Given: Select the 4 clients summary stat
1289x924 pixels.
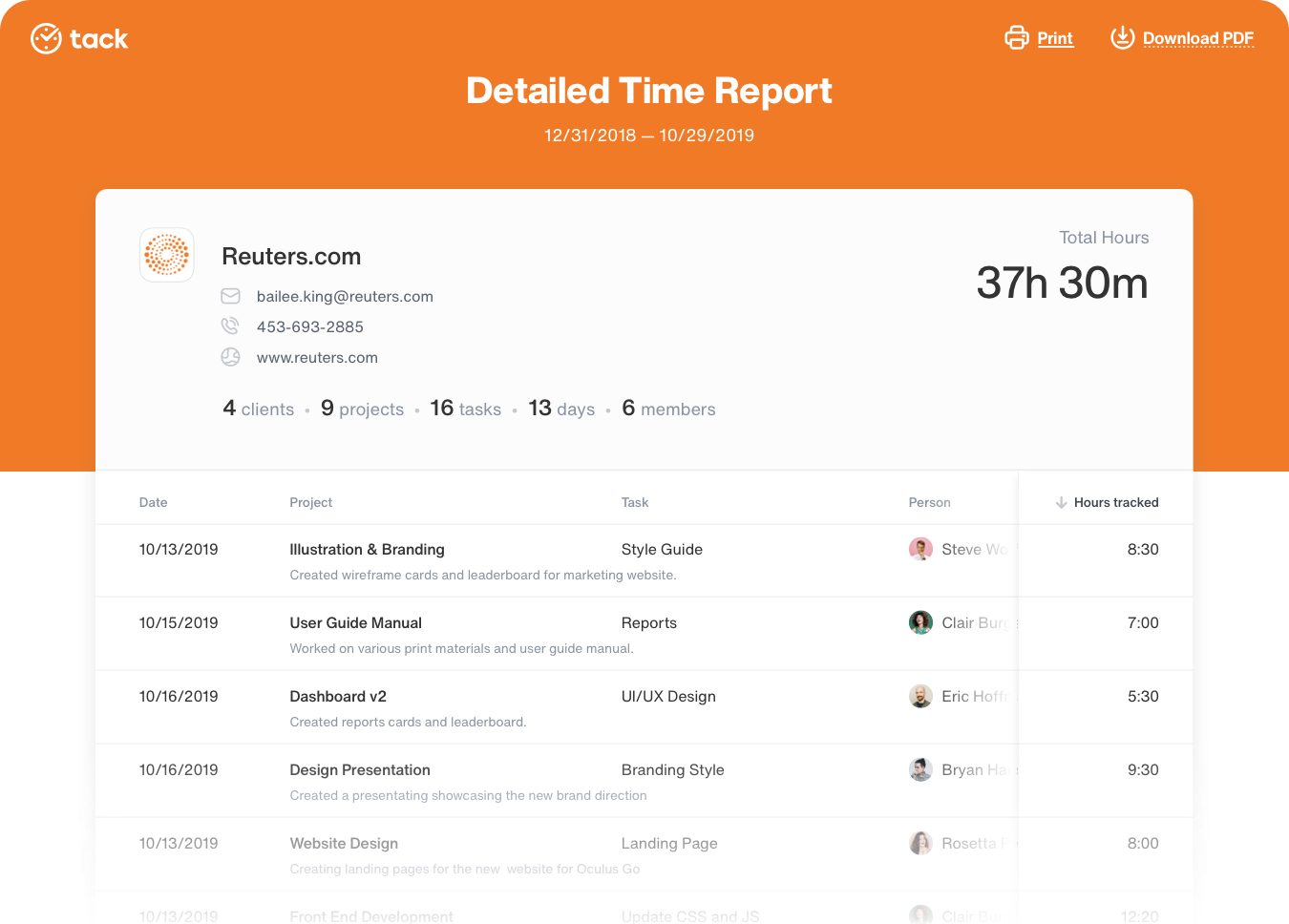Looking at the screenshot, I should click(257, 409).
